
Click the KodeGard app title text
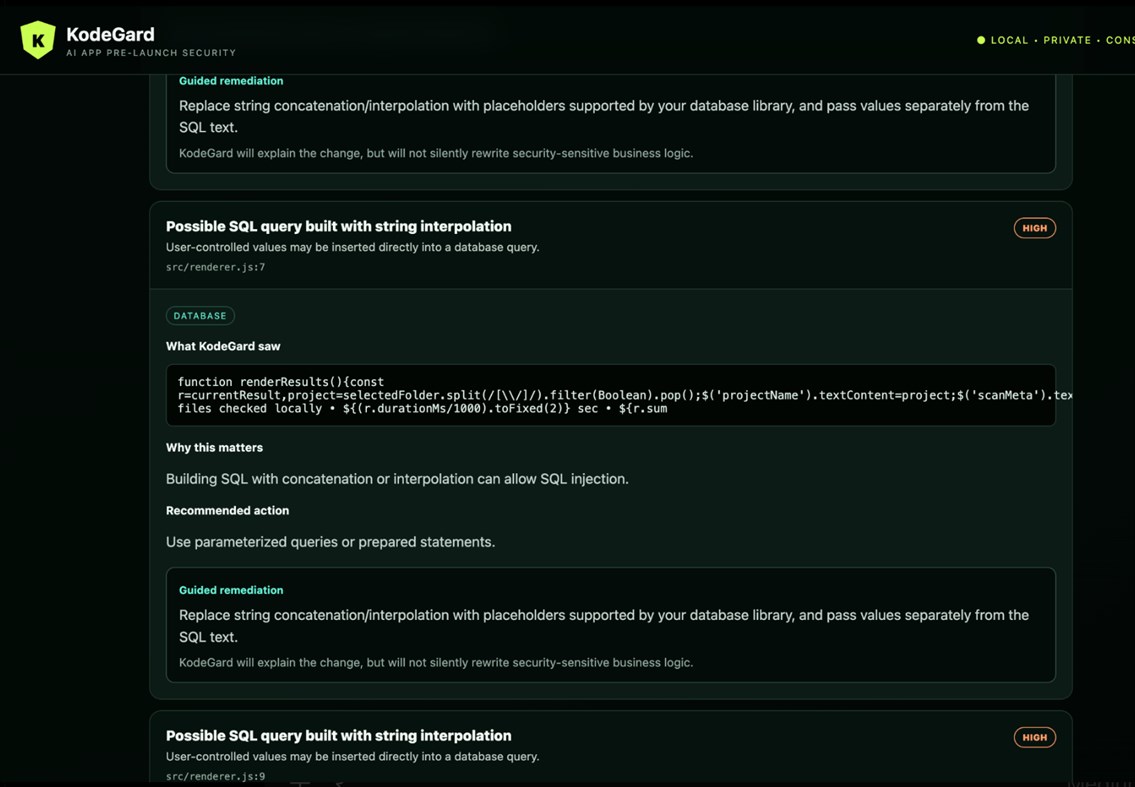(110, 34)
